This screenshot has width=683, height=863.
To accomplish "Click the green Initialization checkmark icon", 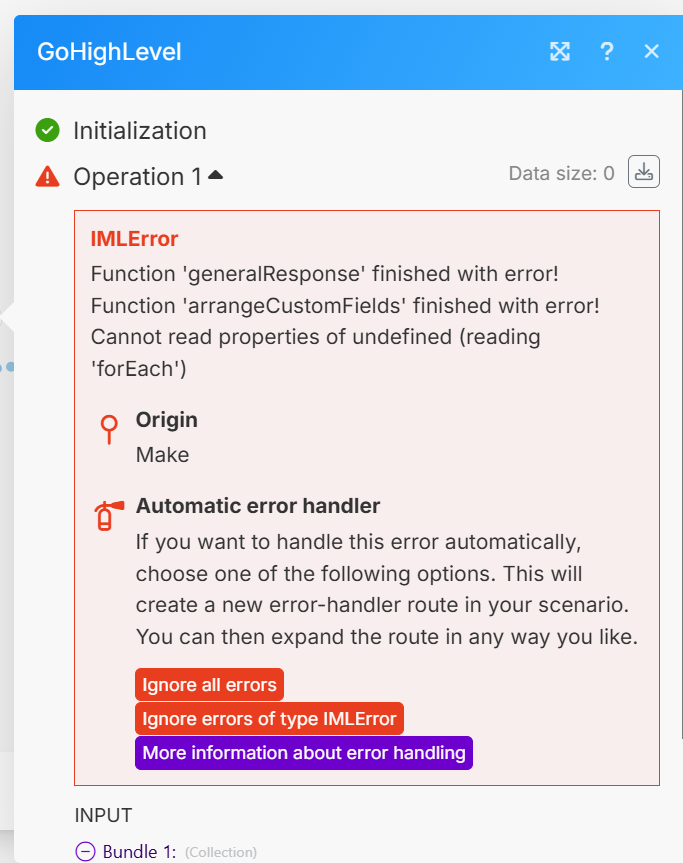I will click(x=47, y=130).
